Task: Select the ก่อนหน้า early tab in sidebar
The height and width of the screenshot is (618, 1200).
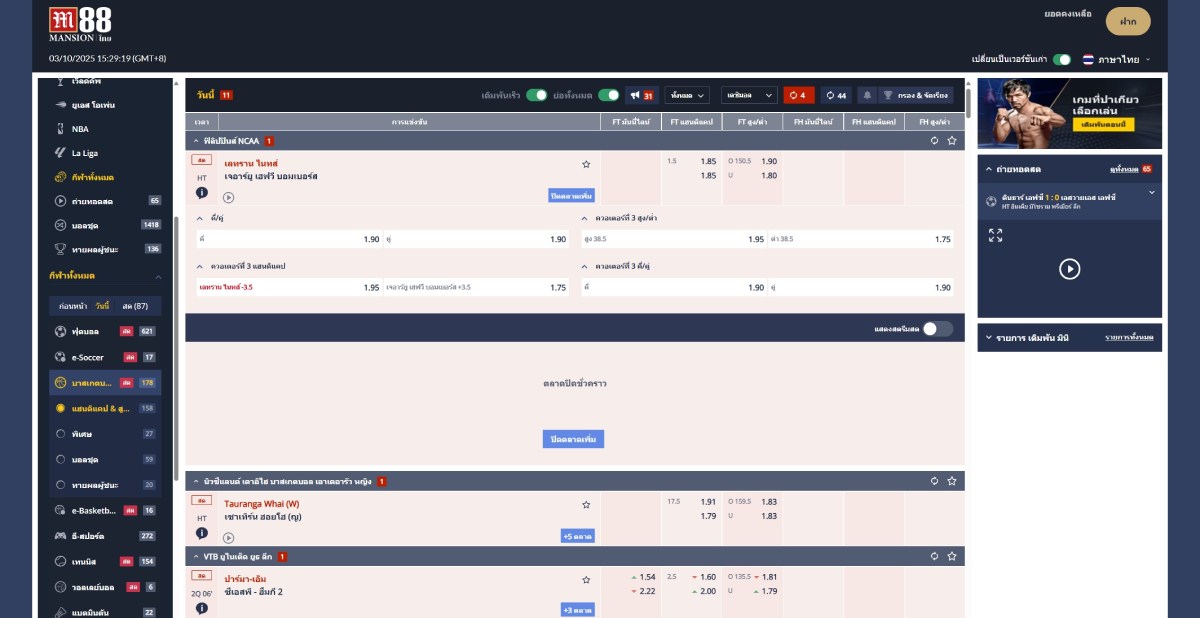Action: [x=73, y=306]
